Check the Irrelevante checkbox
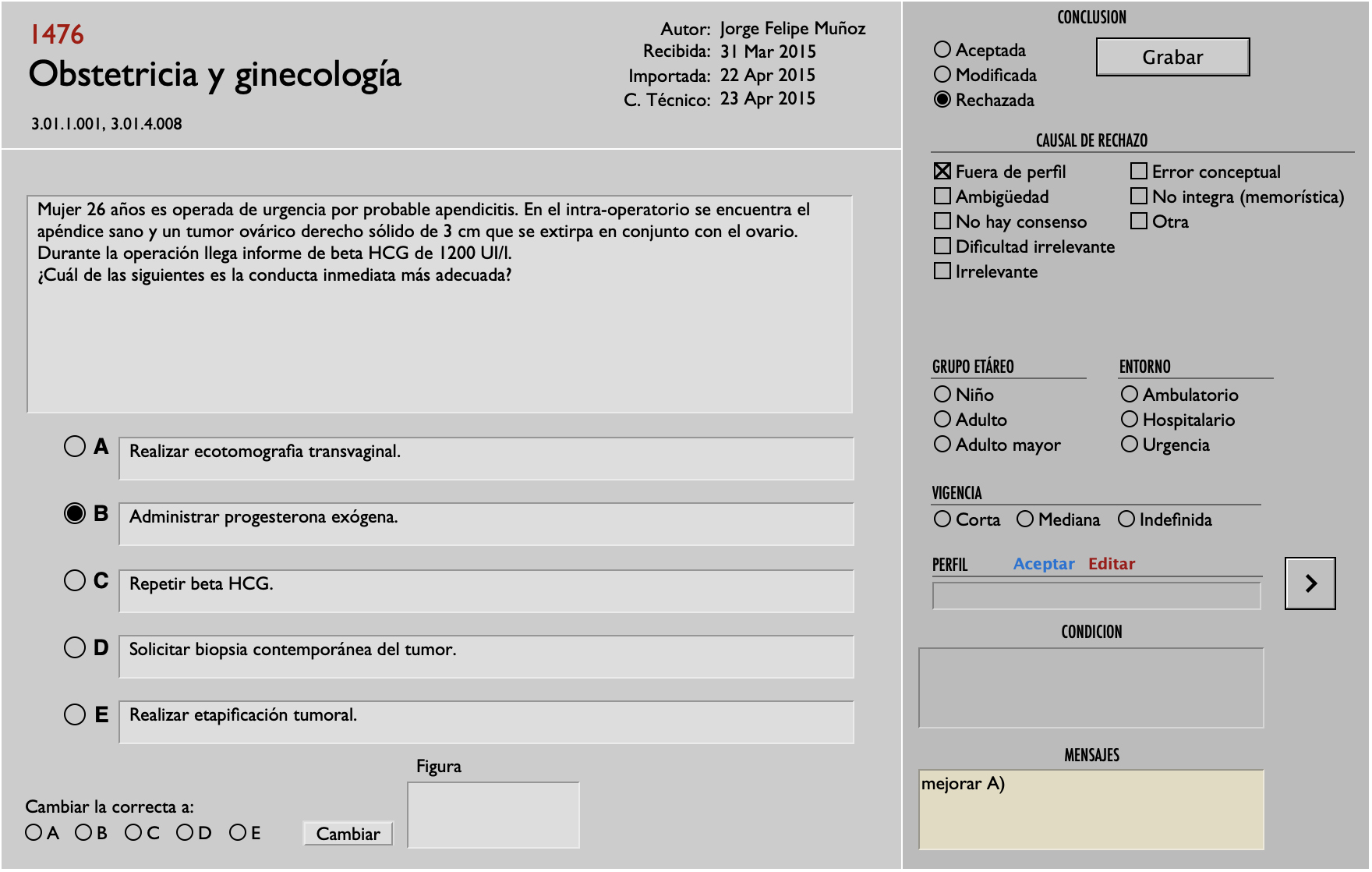Screen dimensions: 1372x872 942,271
